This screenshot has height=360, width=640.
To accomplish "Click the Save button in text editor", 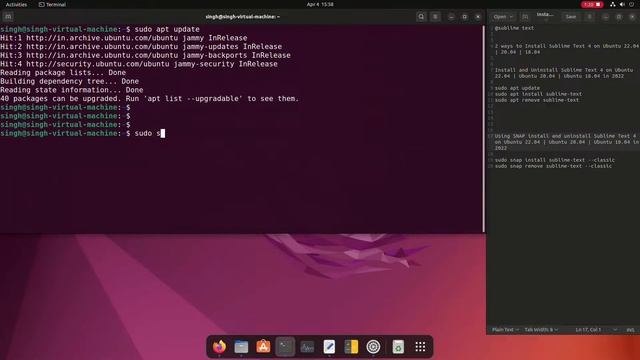I will tap(571, 17).
